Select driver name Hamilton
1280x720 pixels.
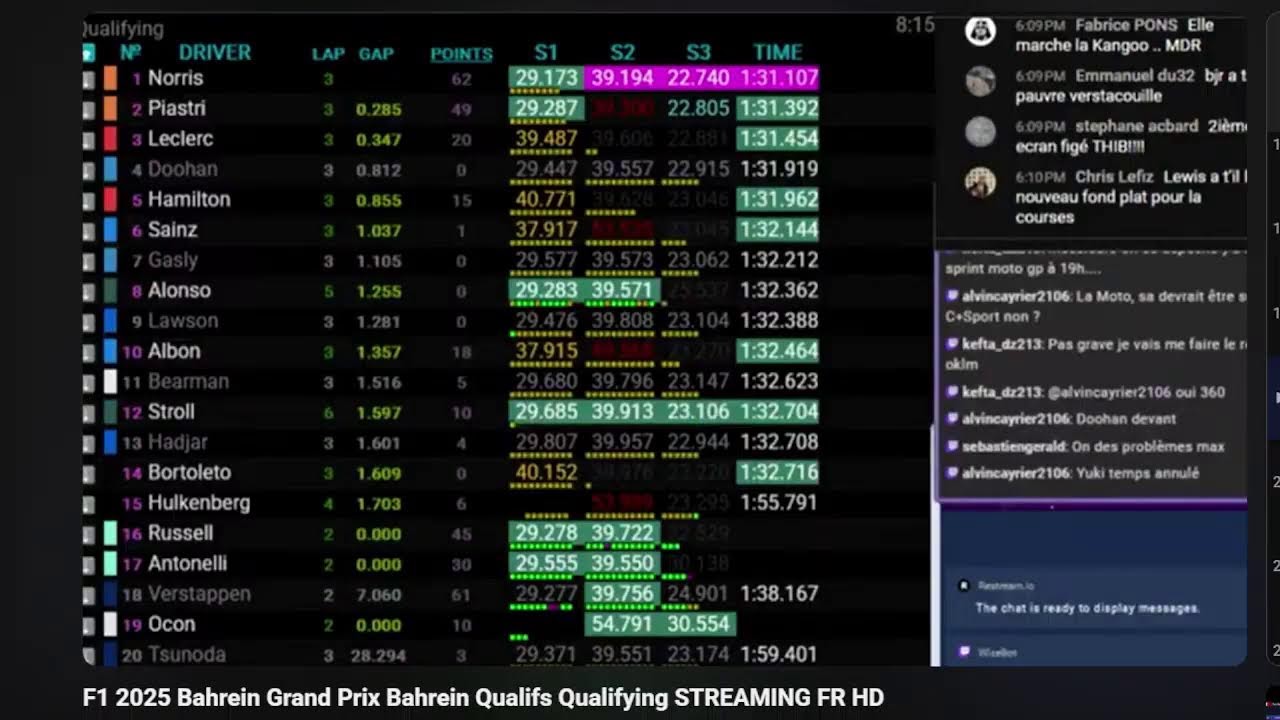pos(189,199)
